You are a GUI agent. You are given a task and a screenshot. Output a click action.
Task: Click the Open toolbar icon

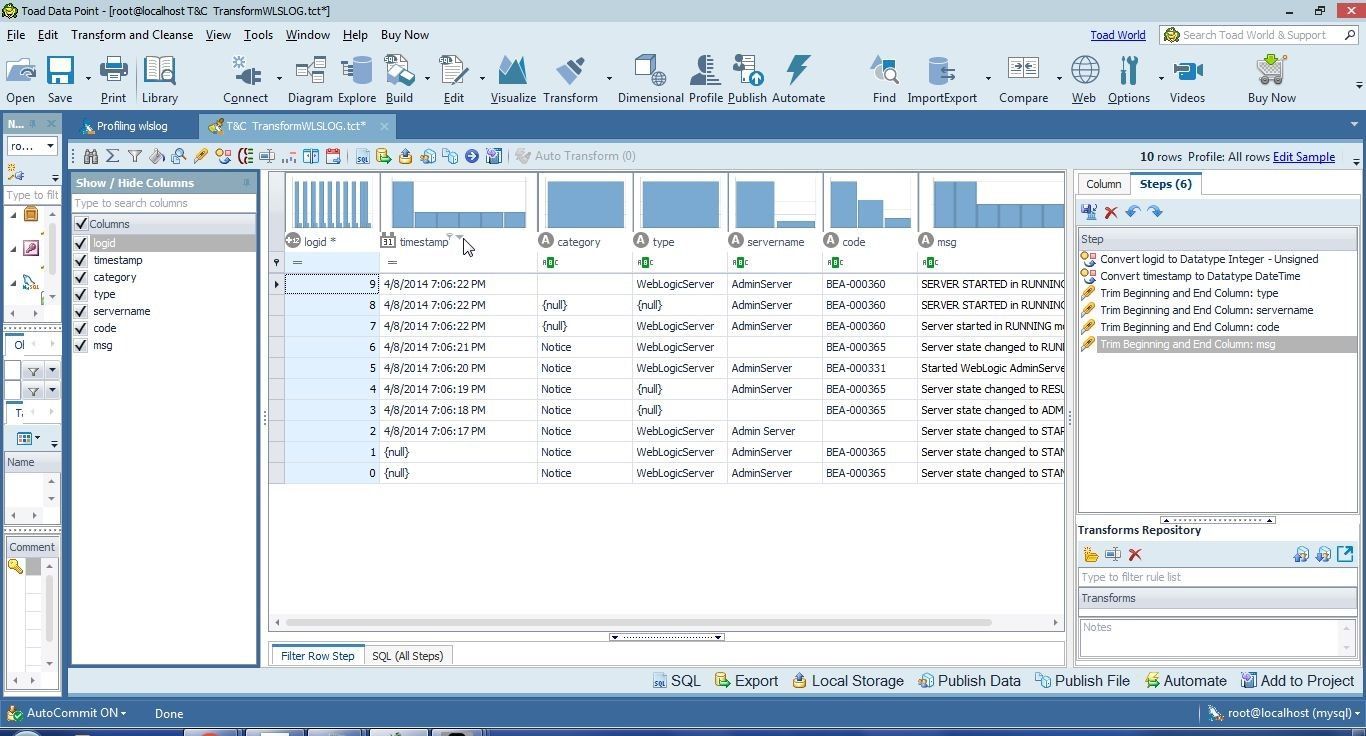20,79
